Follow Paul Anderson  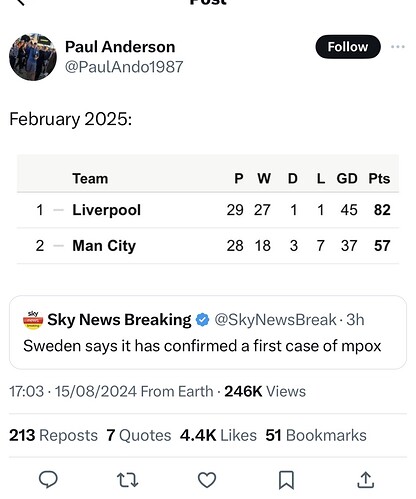(348, 47)
